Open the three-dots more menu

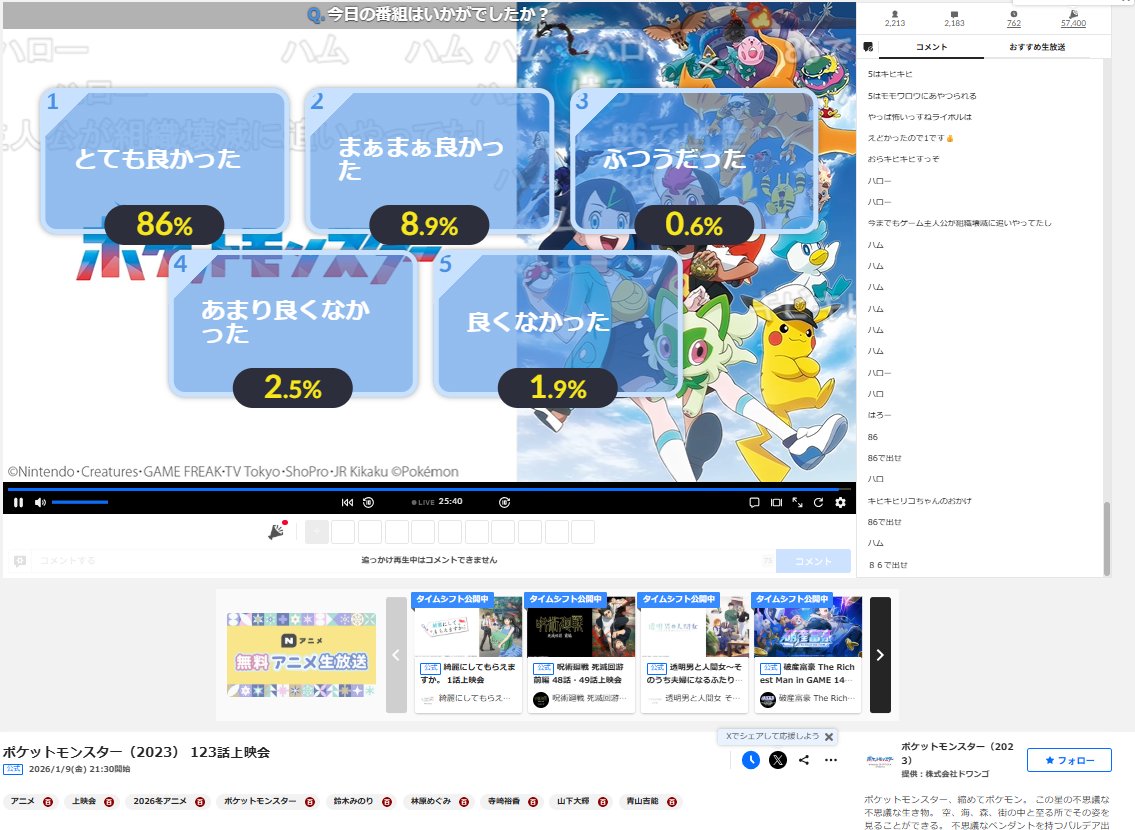click(x=830, y=760)
